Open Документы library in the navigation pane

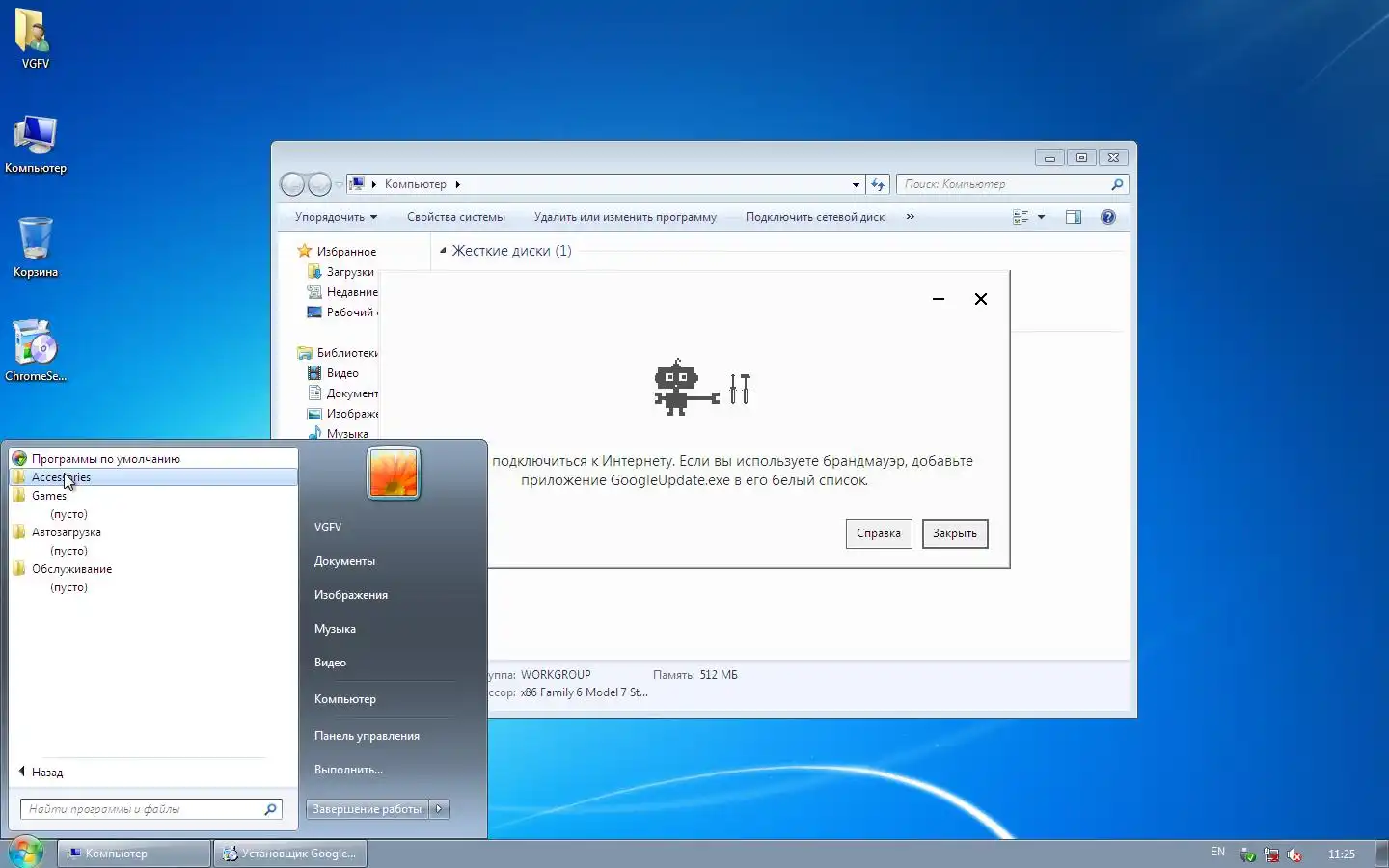342,393
